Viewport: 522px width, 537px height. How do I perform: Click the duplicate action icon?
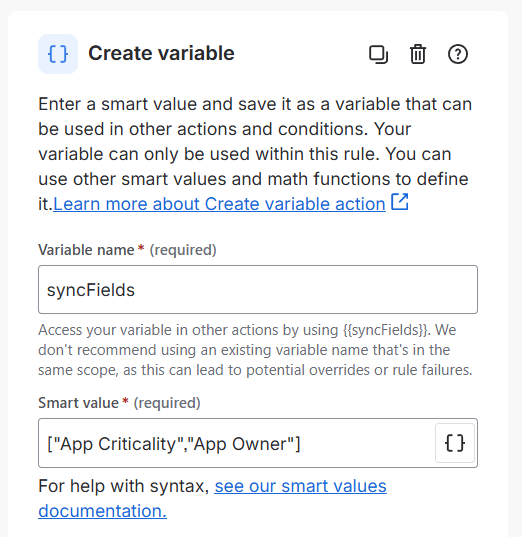(378, 54)
